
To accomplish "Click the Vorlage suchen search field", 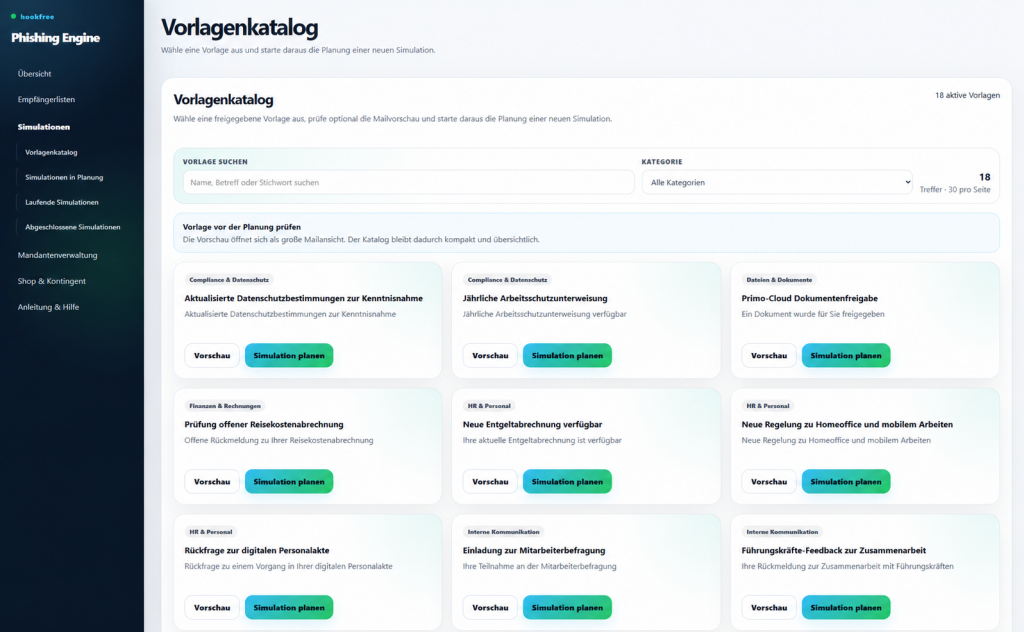I will (x=409, y=182).
